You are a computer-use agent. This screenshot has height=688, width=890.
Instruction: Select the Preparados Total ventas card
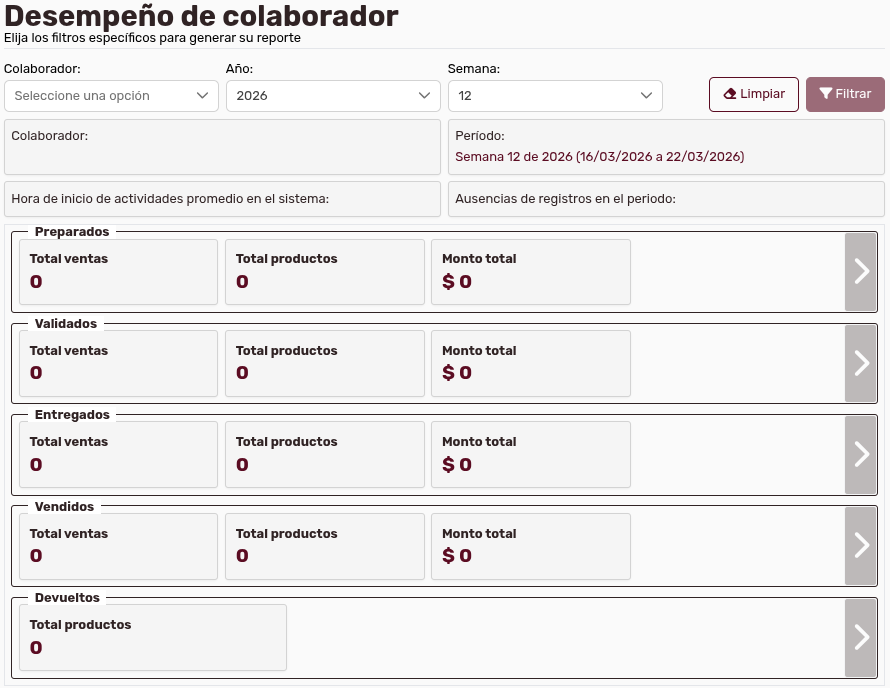118,271
